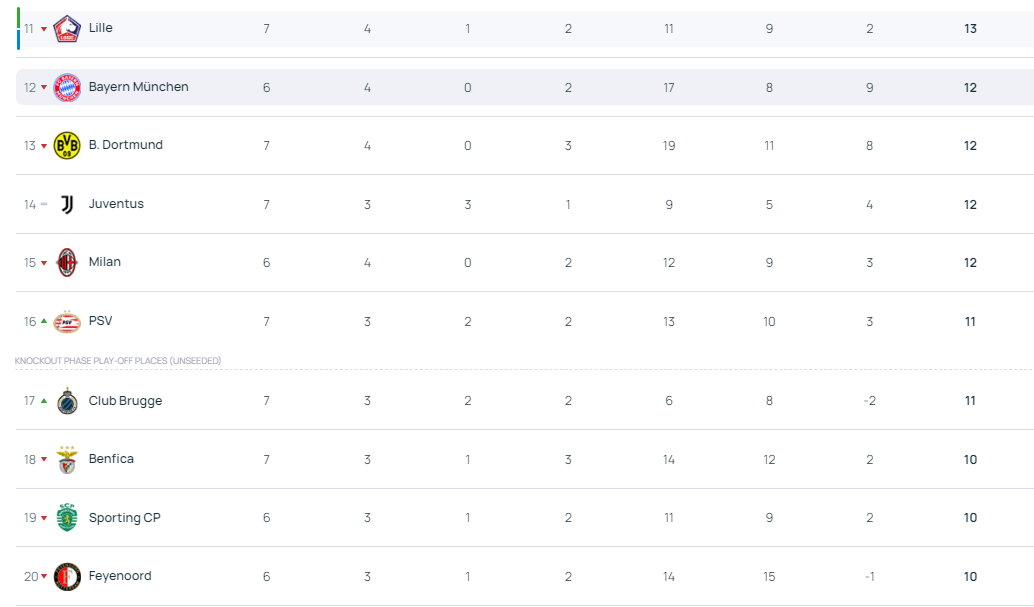Click the PSV club badge

67,321
